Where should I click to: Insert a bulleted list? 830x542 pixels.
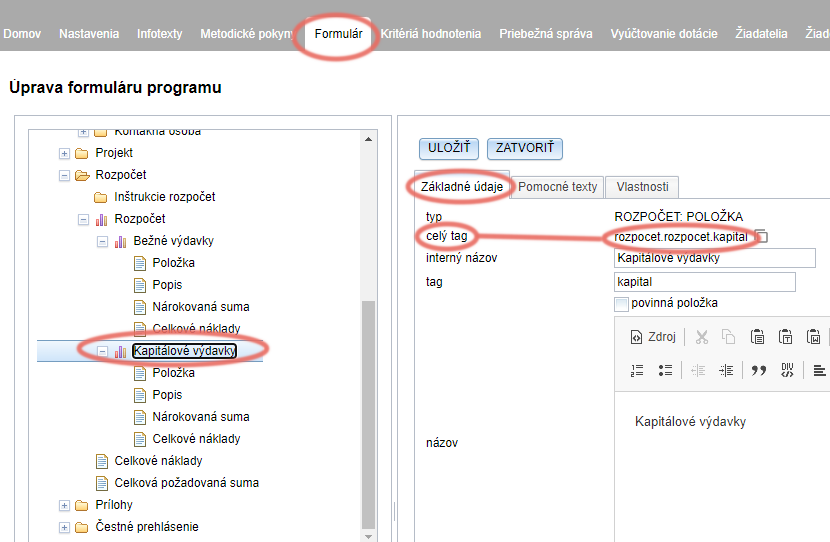(x=665, y=371)
